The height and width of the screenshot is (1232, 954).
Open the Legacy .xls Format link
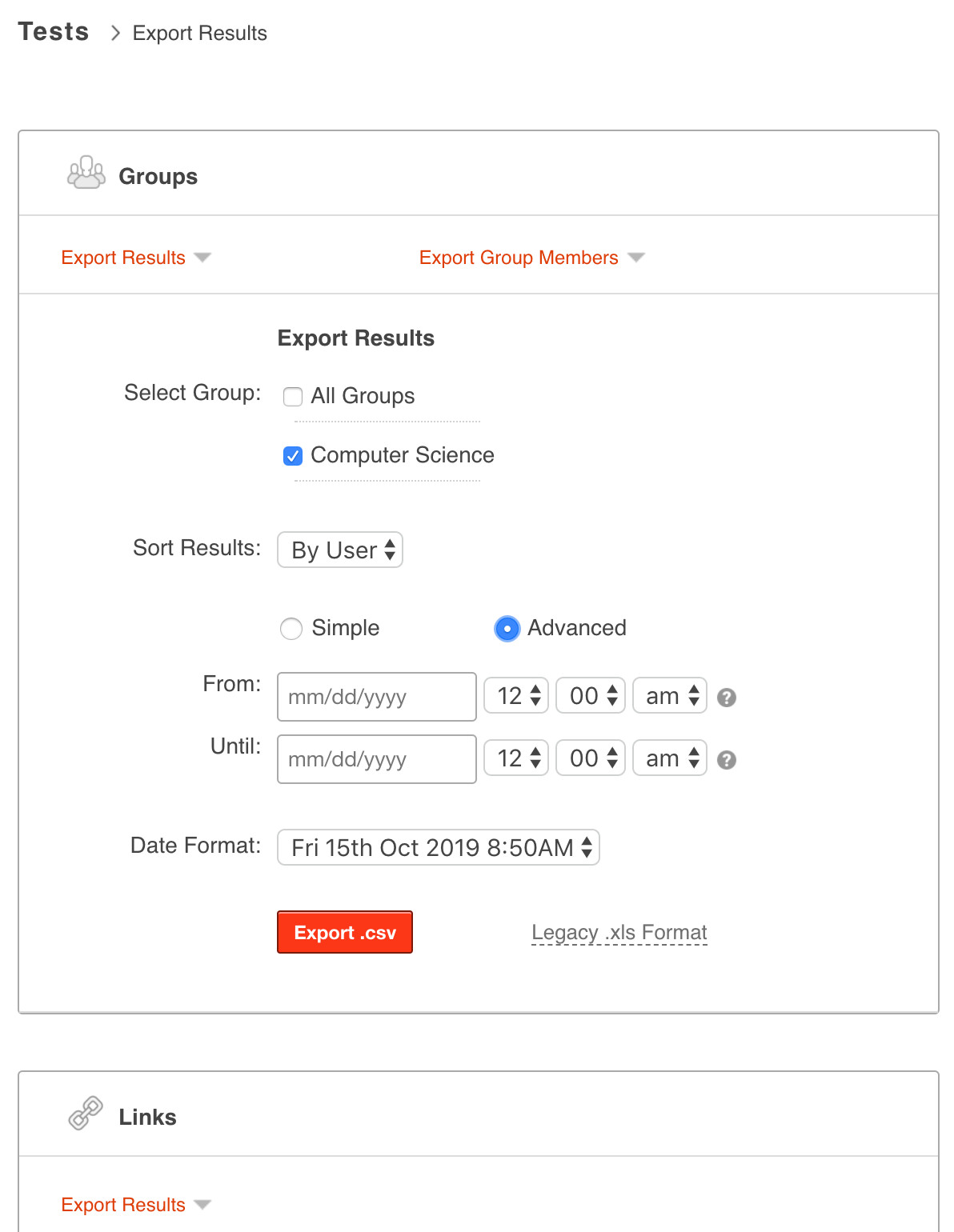point(619,933)
